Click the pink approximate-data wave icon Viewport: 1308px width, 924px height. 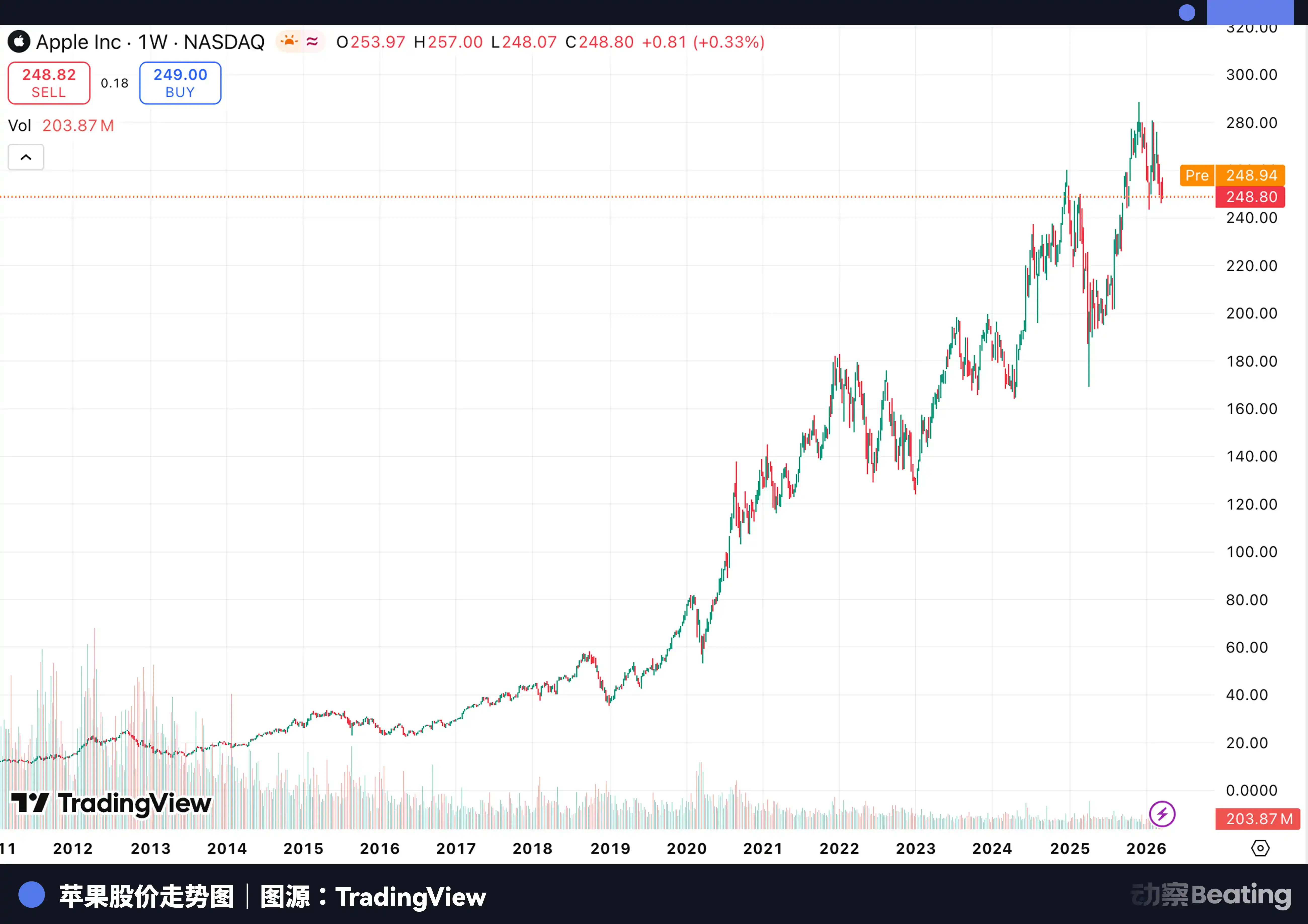point(312,41)
